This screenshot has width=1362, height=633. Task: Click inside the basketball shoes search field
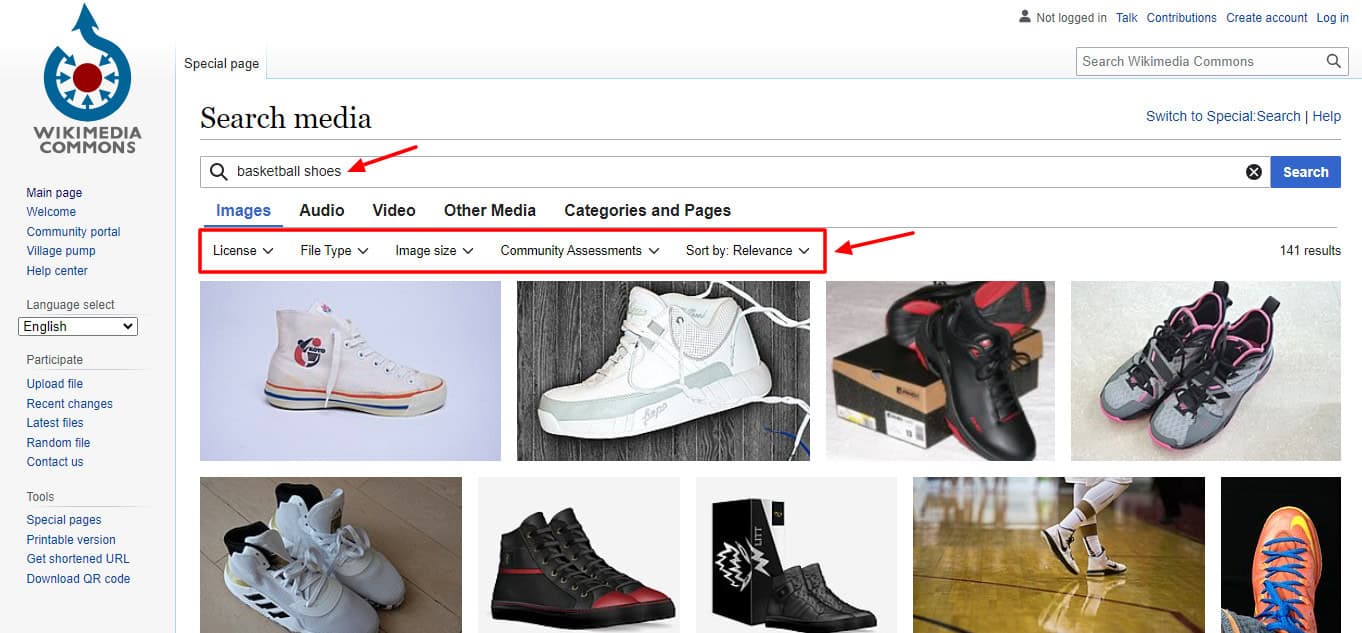(735, 172)
